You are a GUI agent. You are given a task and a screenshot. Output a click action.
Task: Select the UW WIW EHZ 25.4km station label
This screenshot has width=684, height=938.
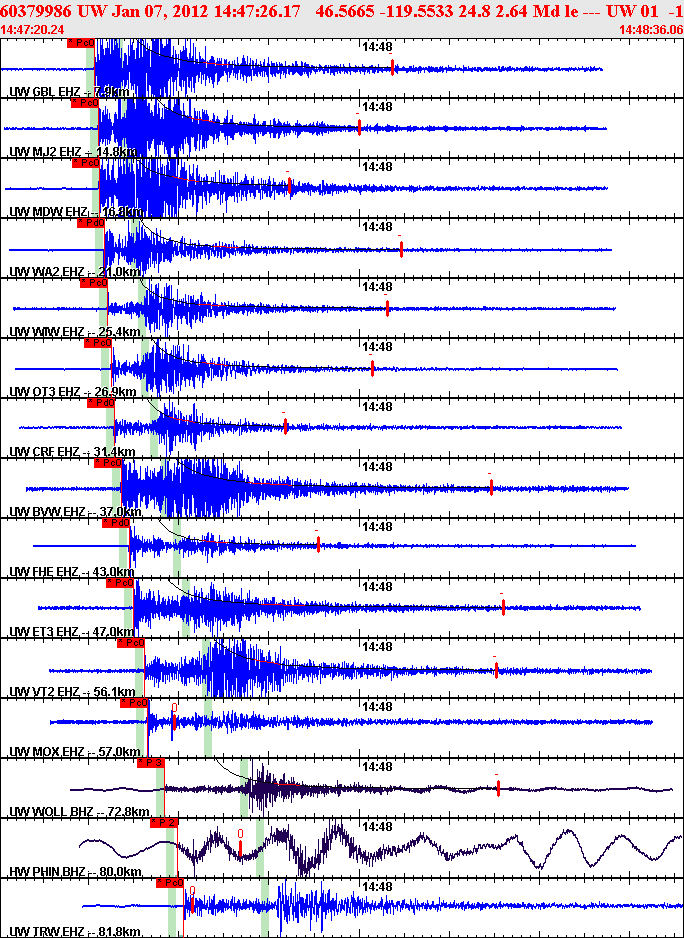75,332
